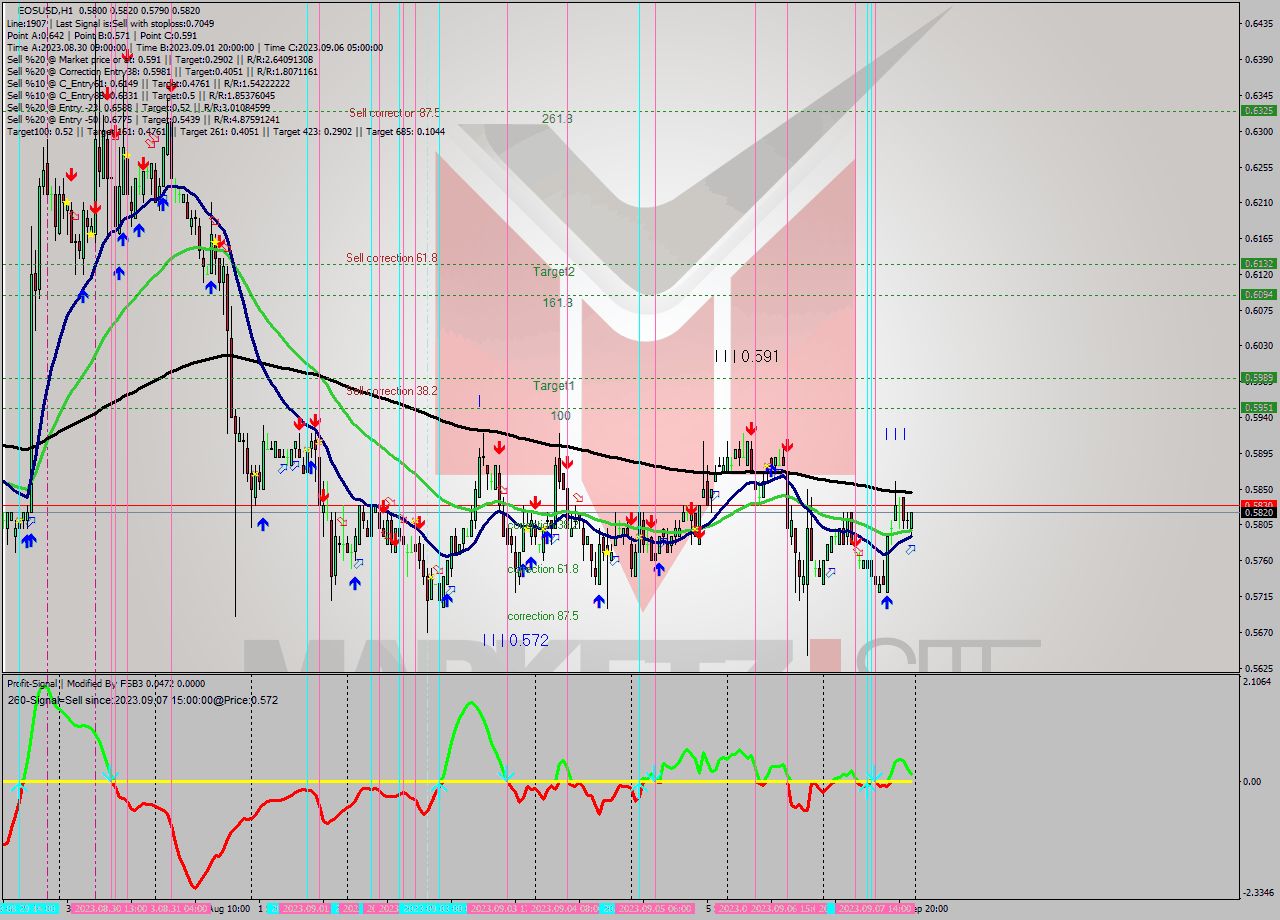Click the current price 0.5820 tag
Image resolution: width=1280 pixels, height=920 pixels.
coord(1257,513)
